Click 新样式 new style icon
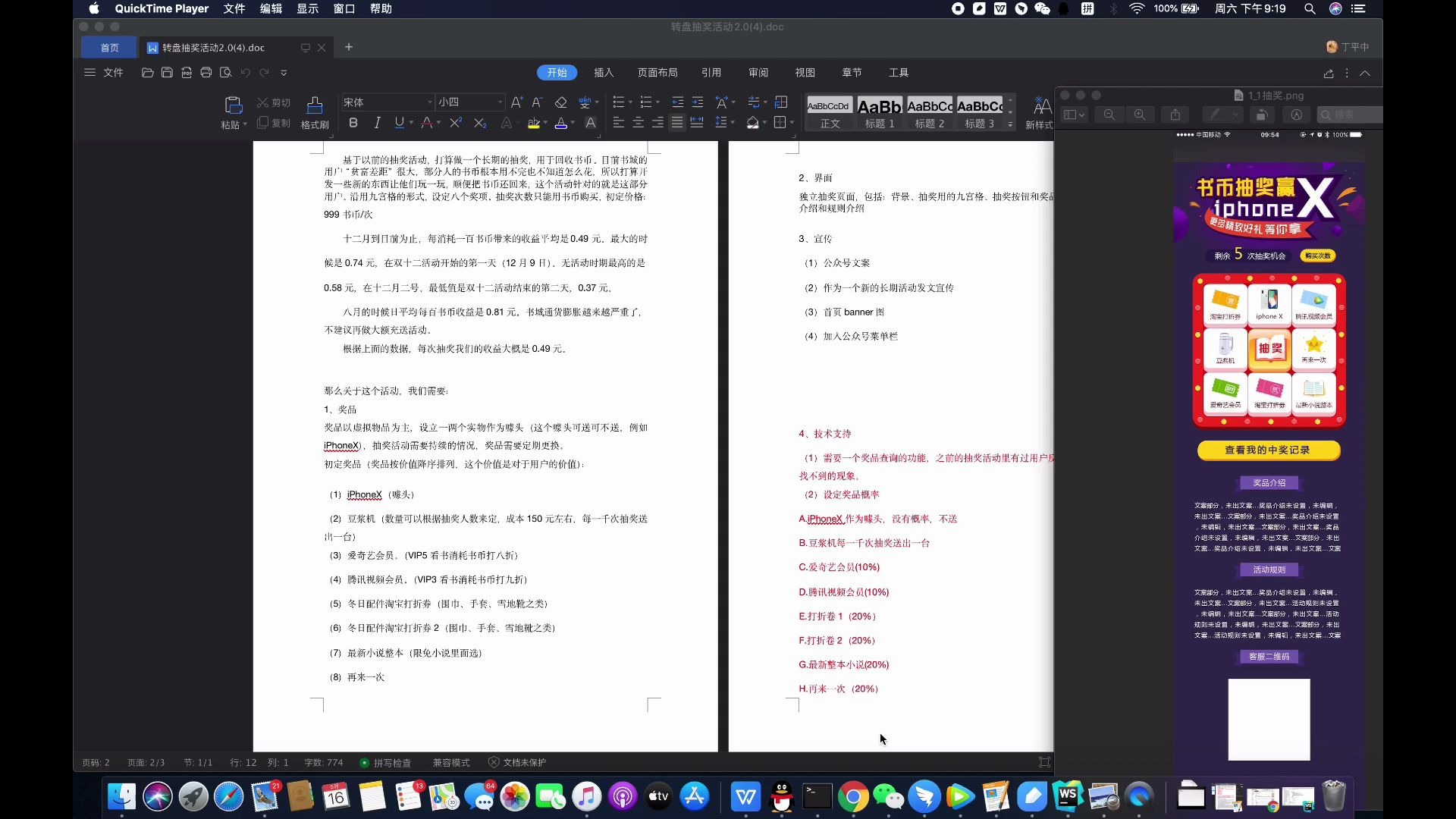 [1040, 113]
